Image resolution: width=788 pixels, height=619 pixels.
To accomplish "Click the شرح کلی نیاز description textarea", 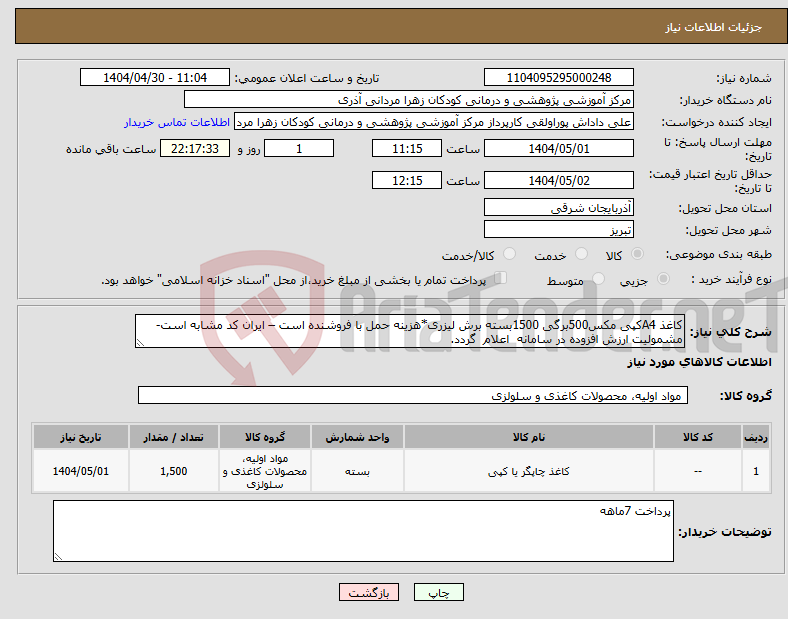I will click(410, 331).
